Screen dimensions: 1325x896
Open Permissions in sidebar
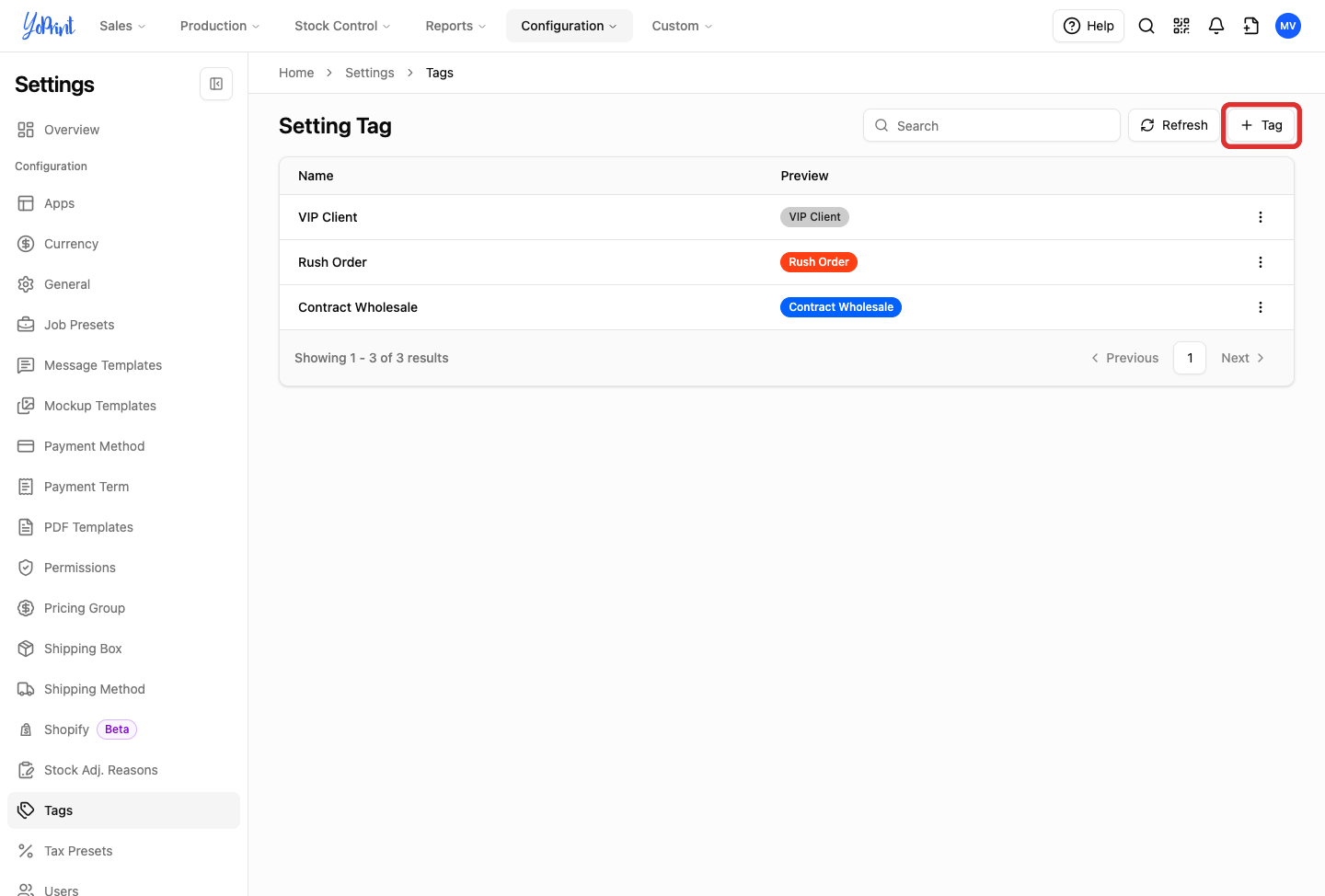[123, 568]
